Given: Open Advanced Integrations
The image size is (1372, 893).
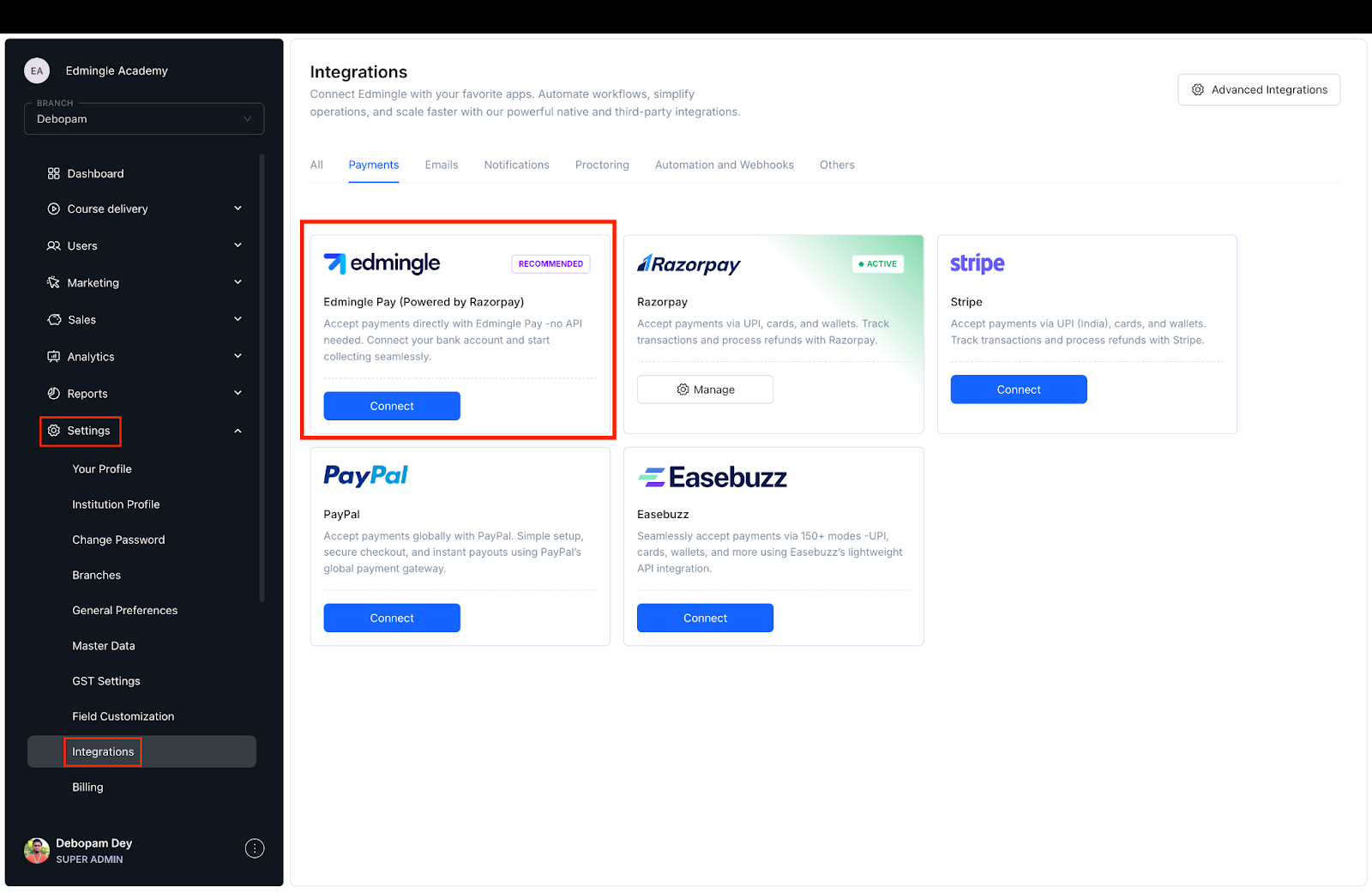Looking at the screenshot, I should point(1259,89).
